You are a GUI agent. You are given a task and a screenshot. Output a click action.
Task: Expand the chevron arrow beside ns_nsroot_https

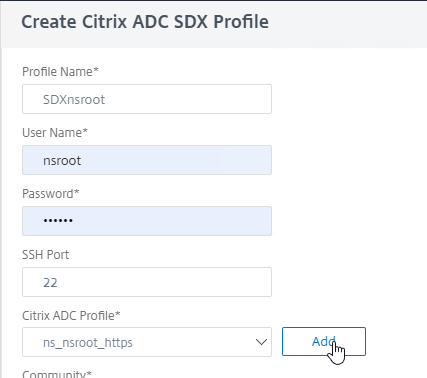[261, 342]
